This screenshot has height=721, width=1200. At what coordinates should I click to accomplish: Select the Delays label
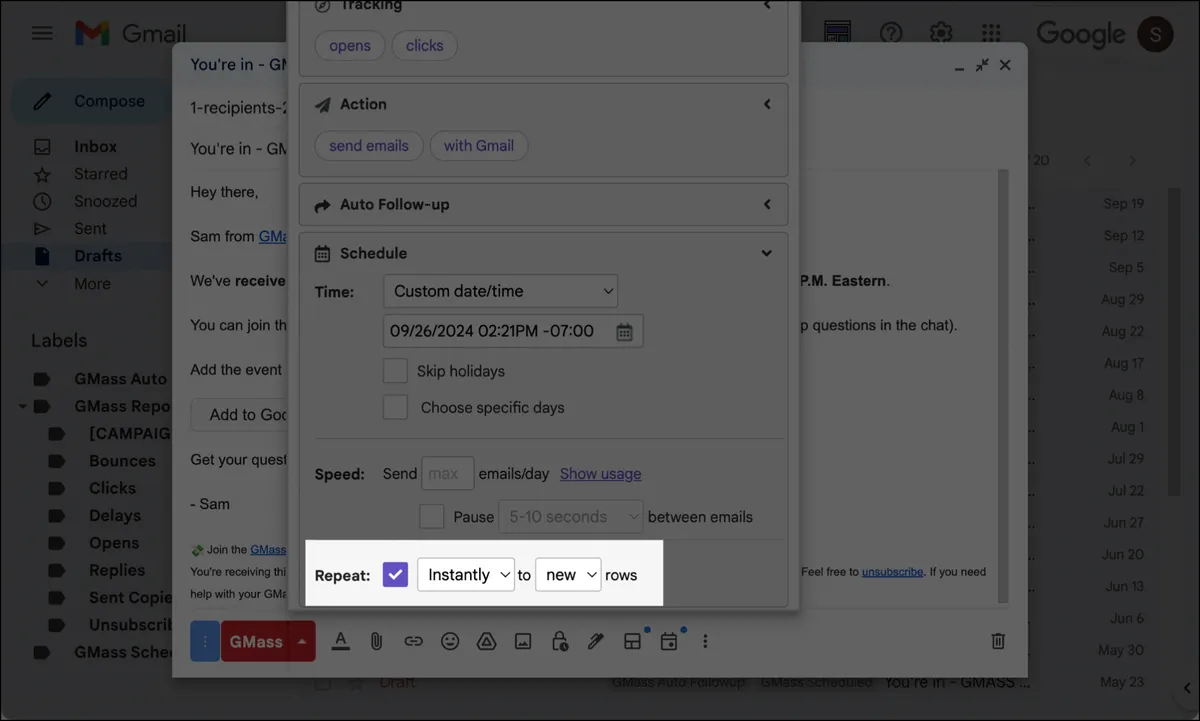114,516
